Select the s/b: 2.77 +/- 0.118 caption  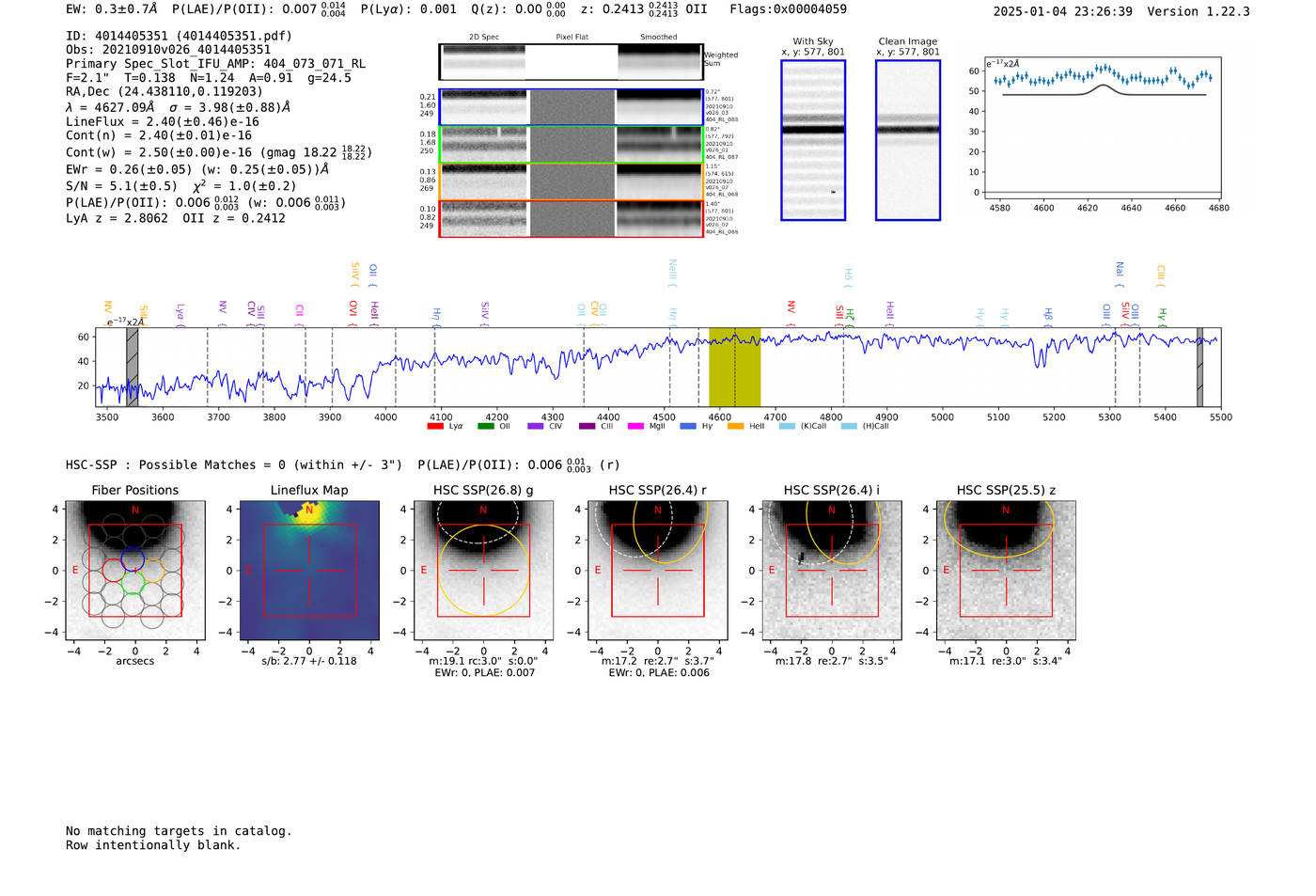click(x=309, y=661)
